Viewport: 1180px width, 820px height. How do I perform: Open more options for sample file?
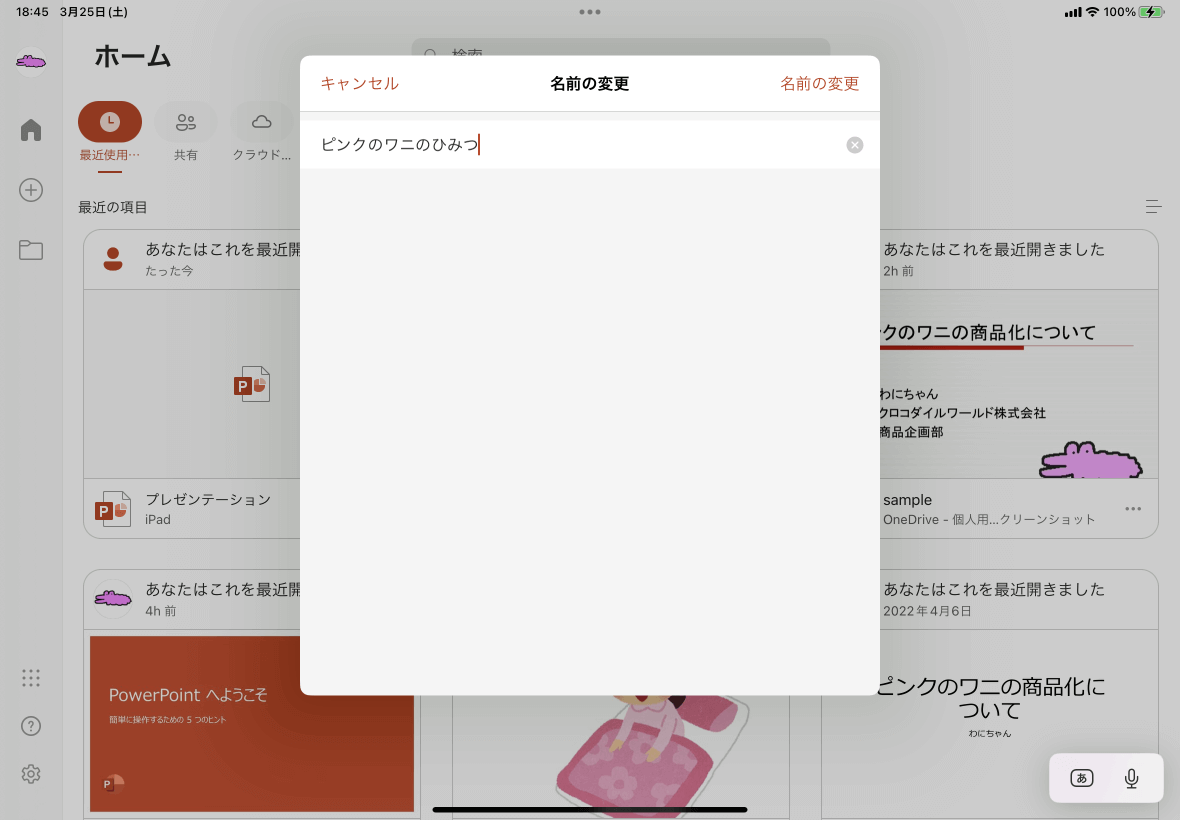[1133, 509]
